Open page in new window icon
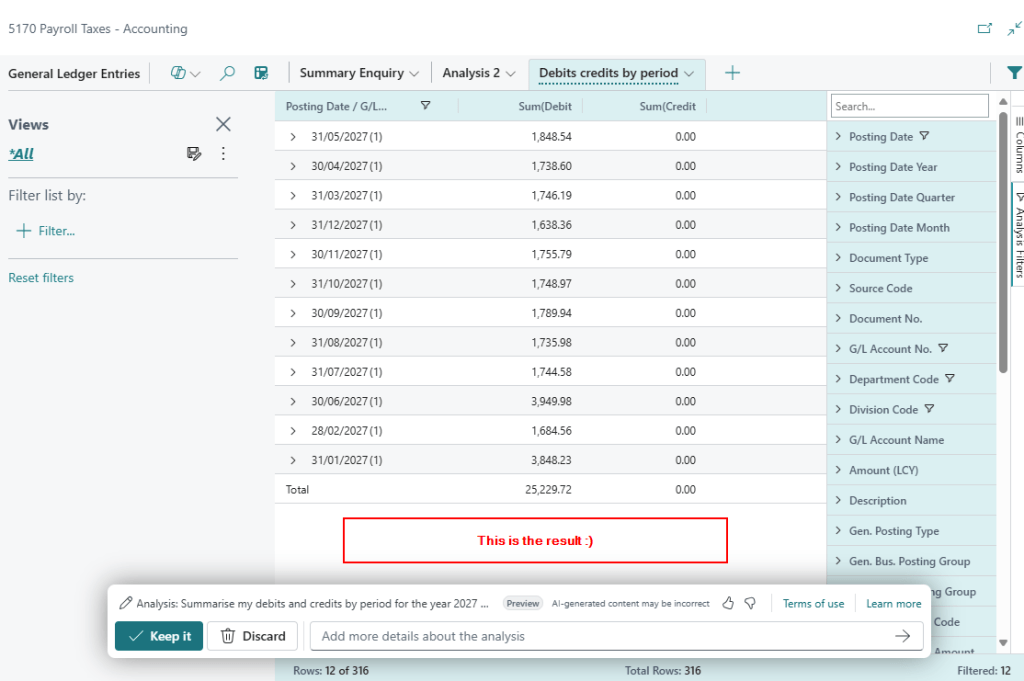The height and width of the screenshot is (681, 1024). coord(984,29)
